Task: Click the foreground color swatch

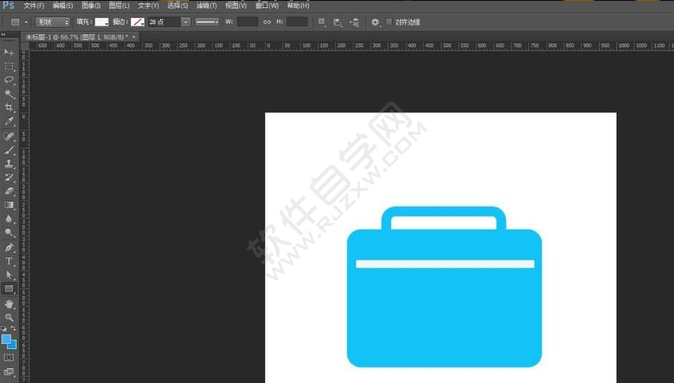Action: pos(6,340)
